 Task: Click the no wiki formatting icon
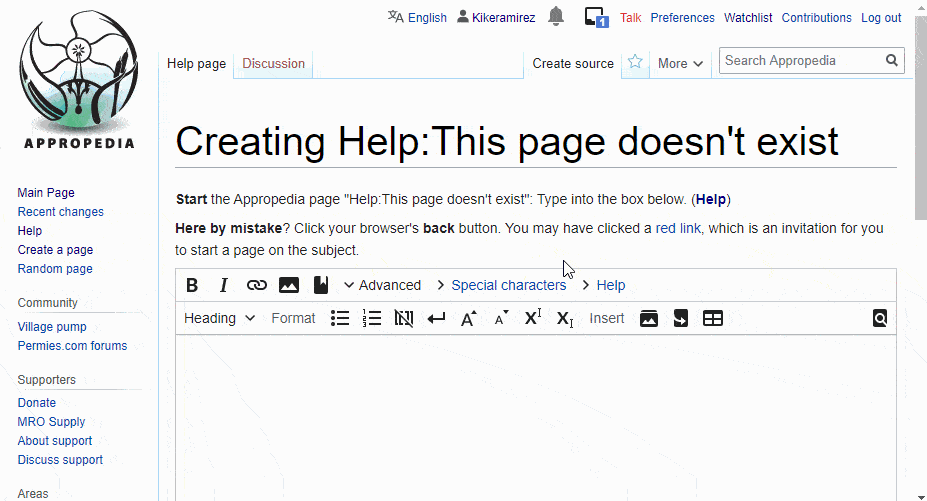(404, 318)
